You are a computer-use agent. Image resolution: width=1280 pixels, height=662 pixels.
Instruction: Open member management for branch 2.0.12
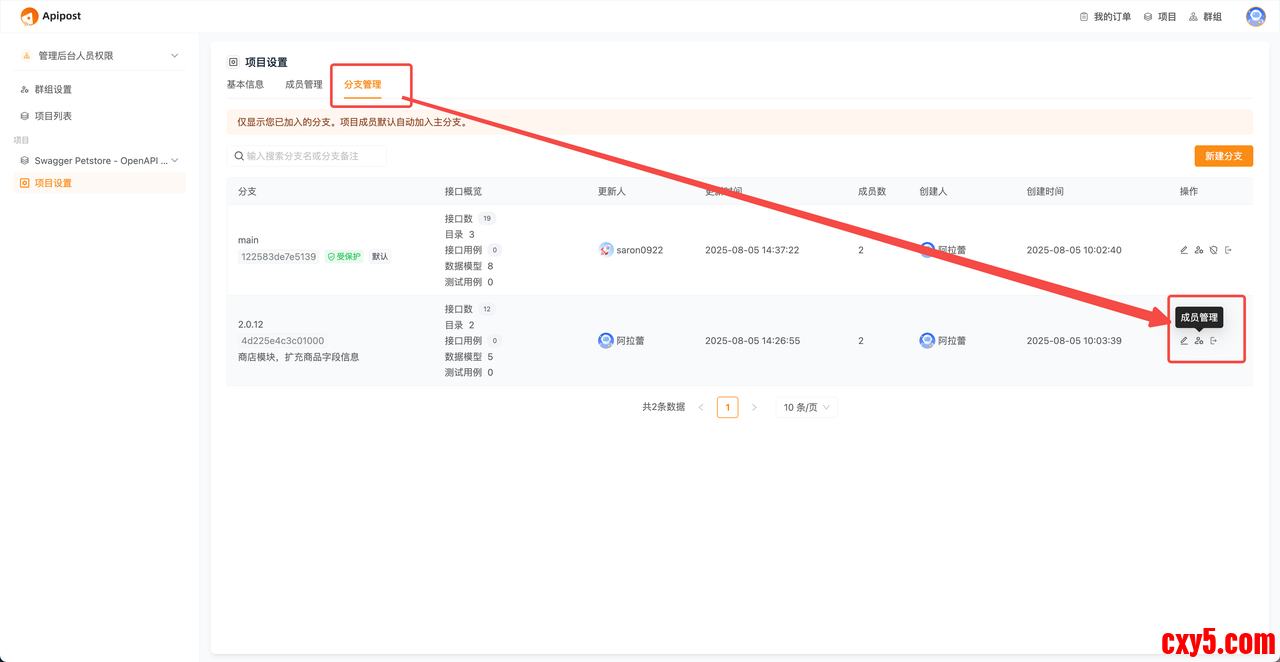click(x=1199, y=341)
